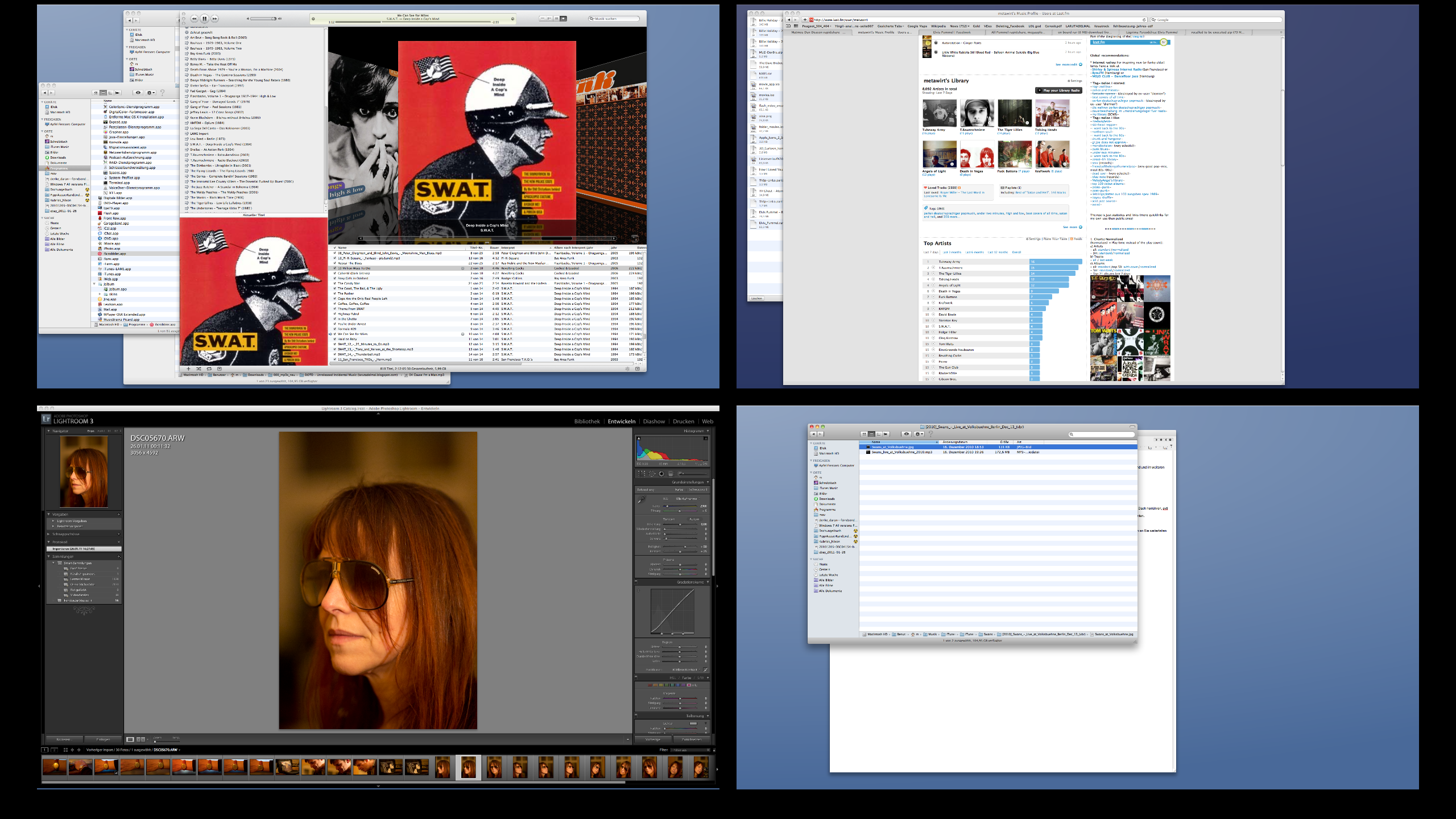Toggle shuffle in iTunes bottom bar
The height and width of the screenshot is (819, 1456).
198,369
